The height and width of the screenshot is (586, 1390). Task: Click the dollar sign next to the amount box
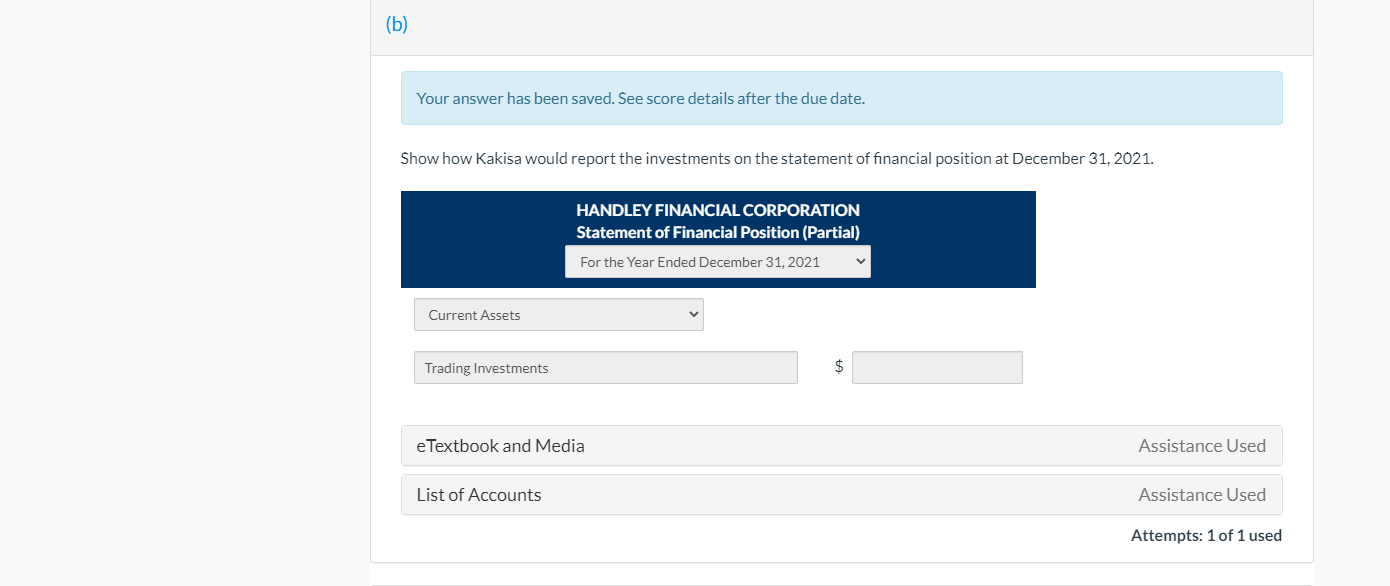click(838, 367)
